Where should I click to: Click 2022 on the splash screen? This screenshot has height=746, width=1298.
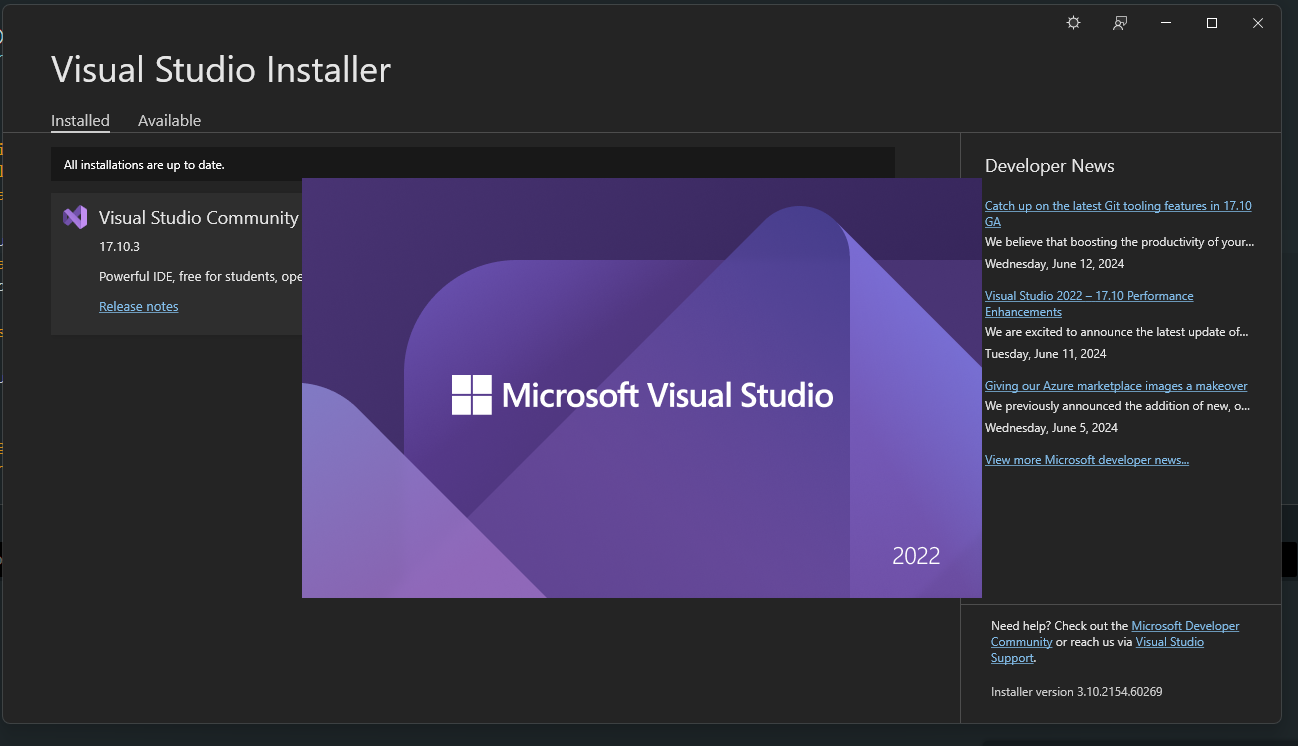[916, 556]
